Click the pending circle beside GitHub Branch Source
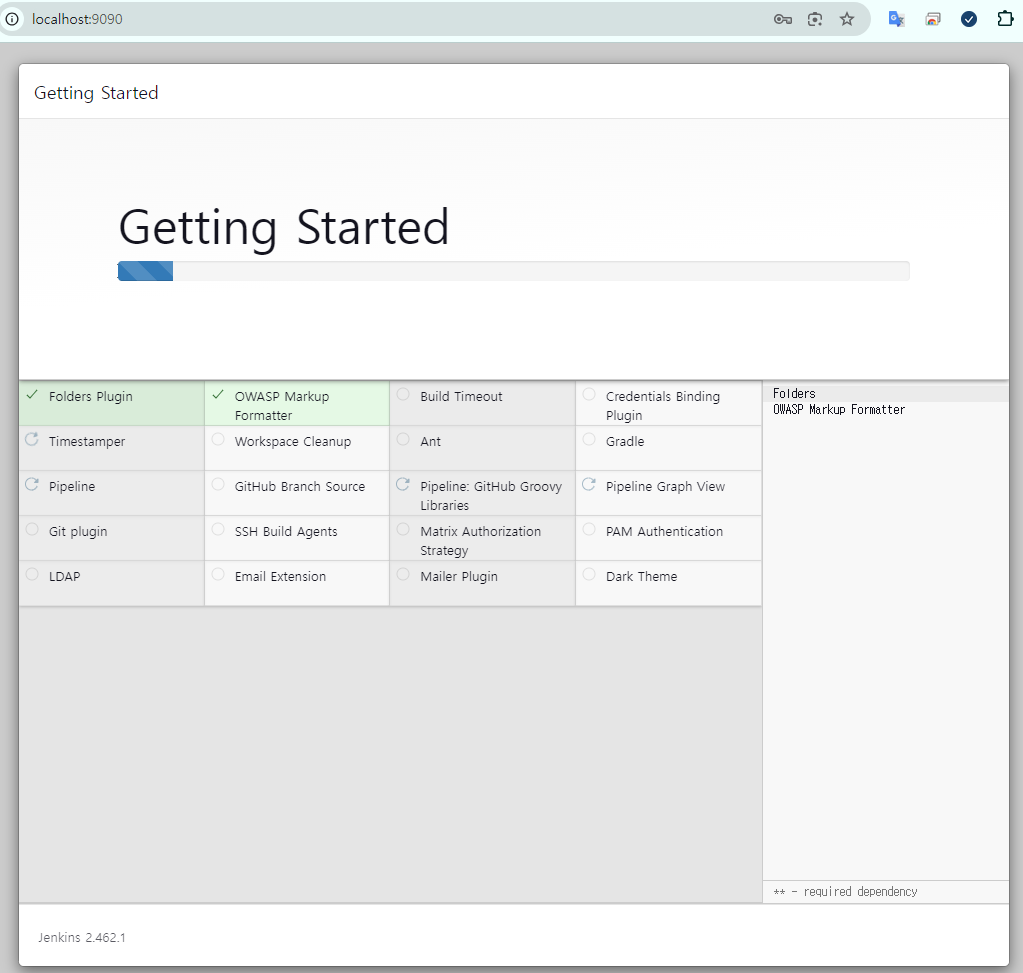Image resolution: width=1023 pixels, height=973 pixels. tap(218, 485)
